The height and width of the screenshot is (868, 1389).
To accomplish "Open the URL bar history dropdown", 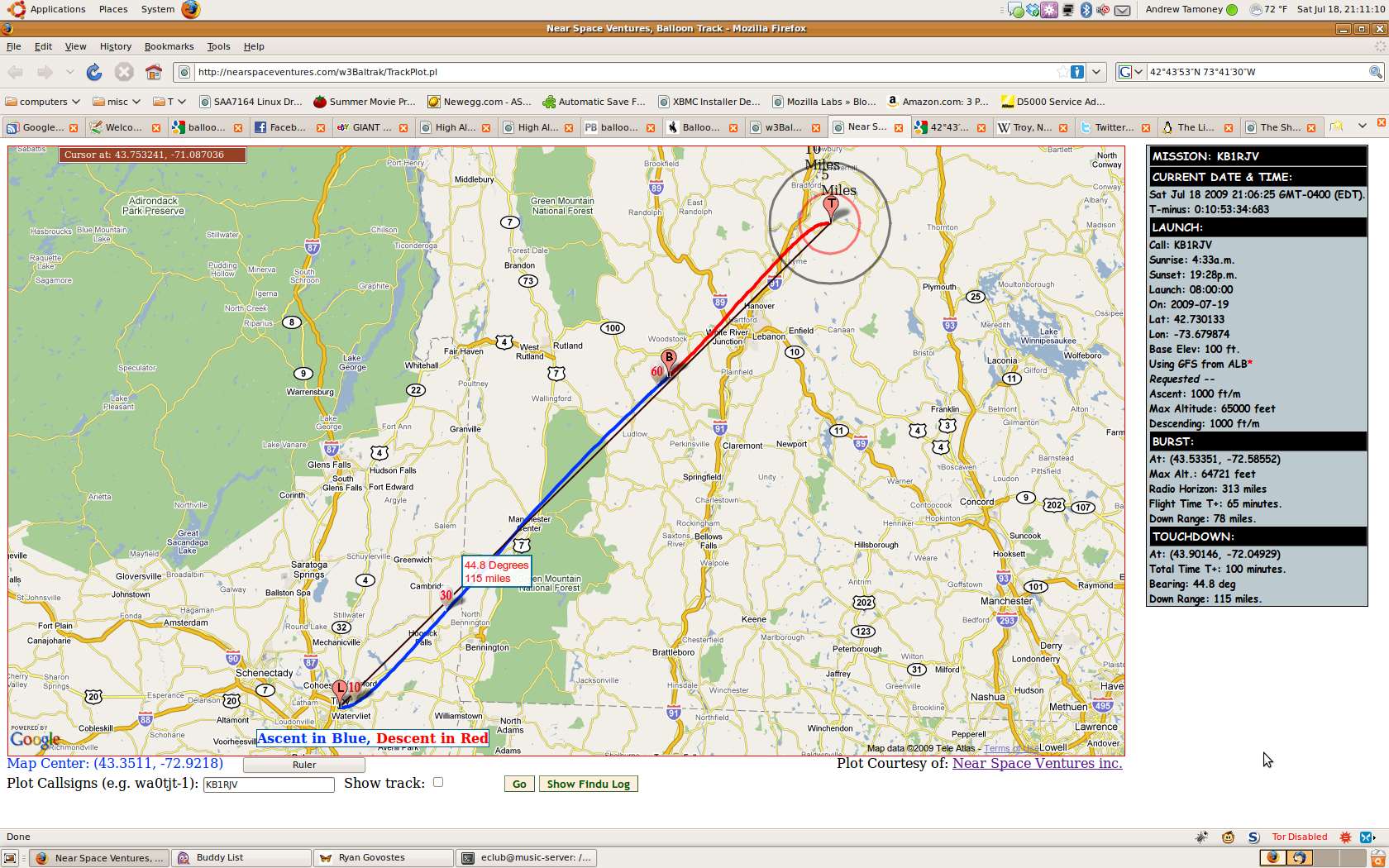I will click(1096, 72).
